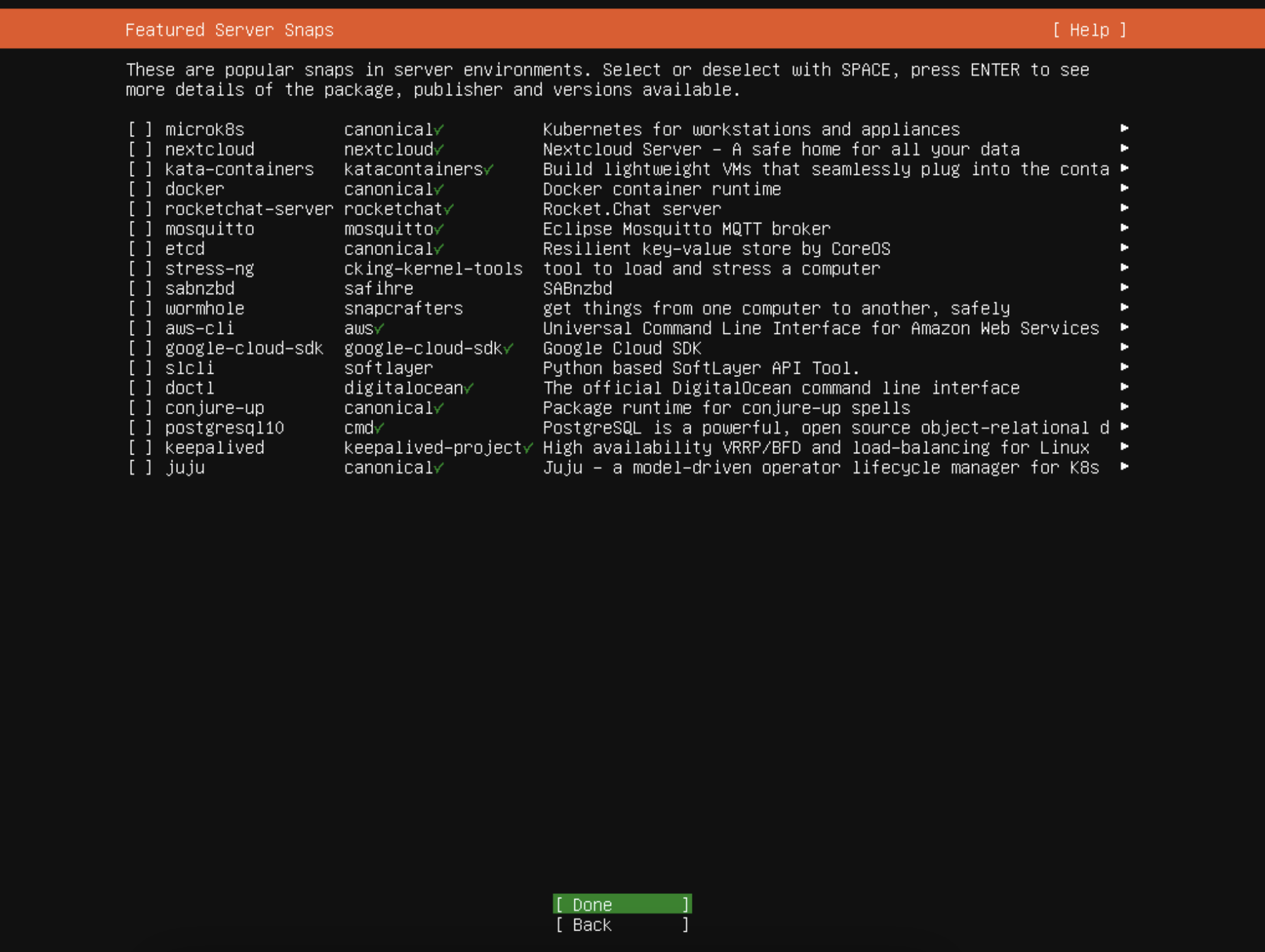Click the verified checkmark after digitalocean
1265x952 pixels.
468,388
